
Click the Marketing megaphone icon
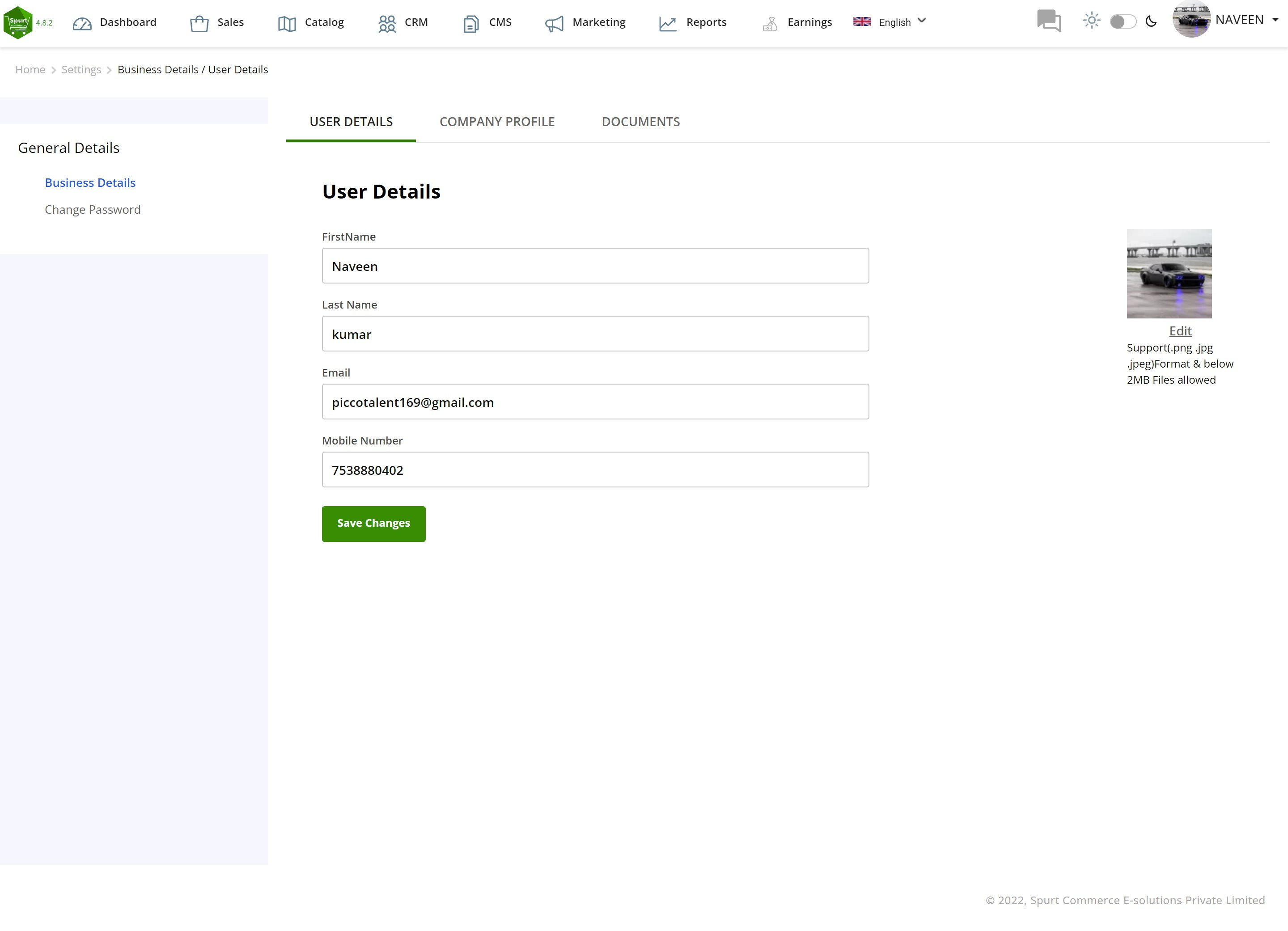(x=554, y=24)
